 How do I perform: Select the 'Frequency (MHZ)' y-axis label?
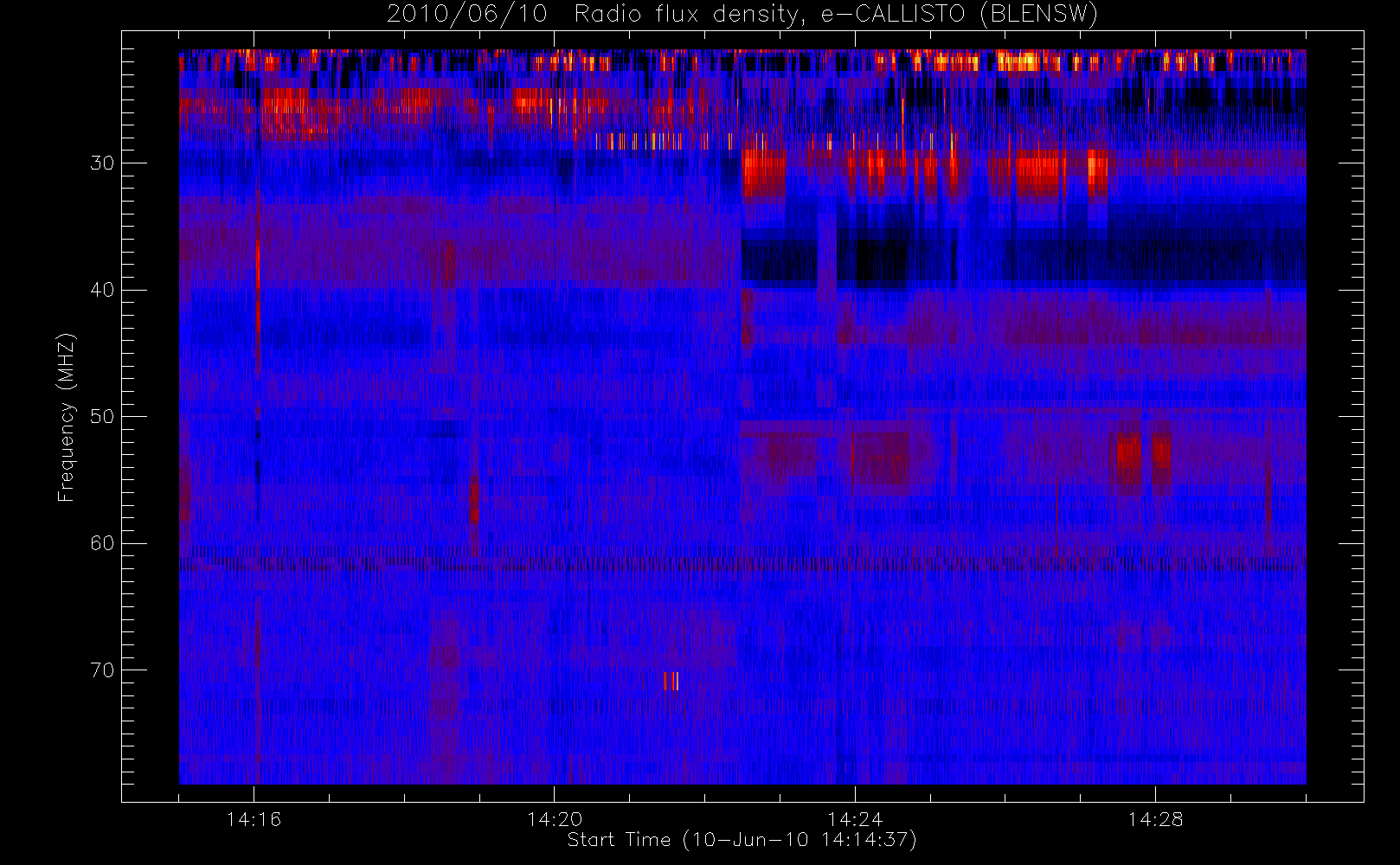pyautogui.click(x=67, y=417)
